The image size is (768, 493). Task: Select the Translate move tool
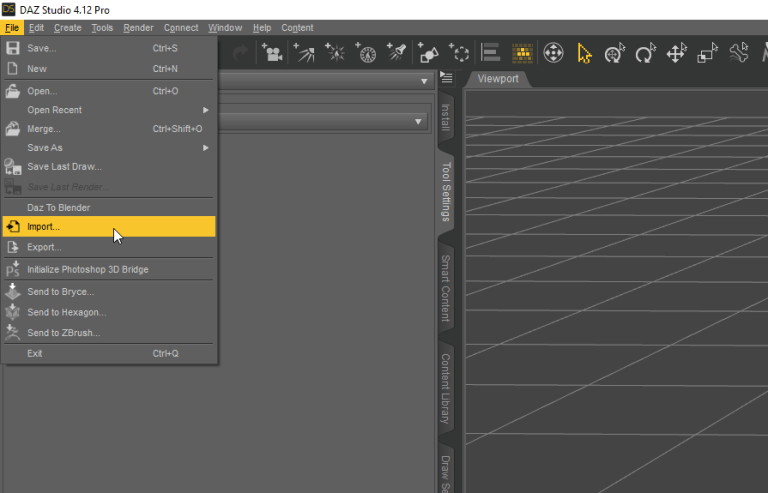pos(676,53)
